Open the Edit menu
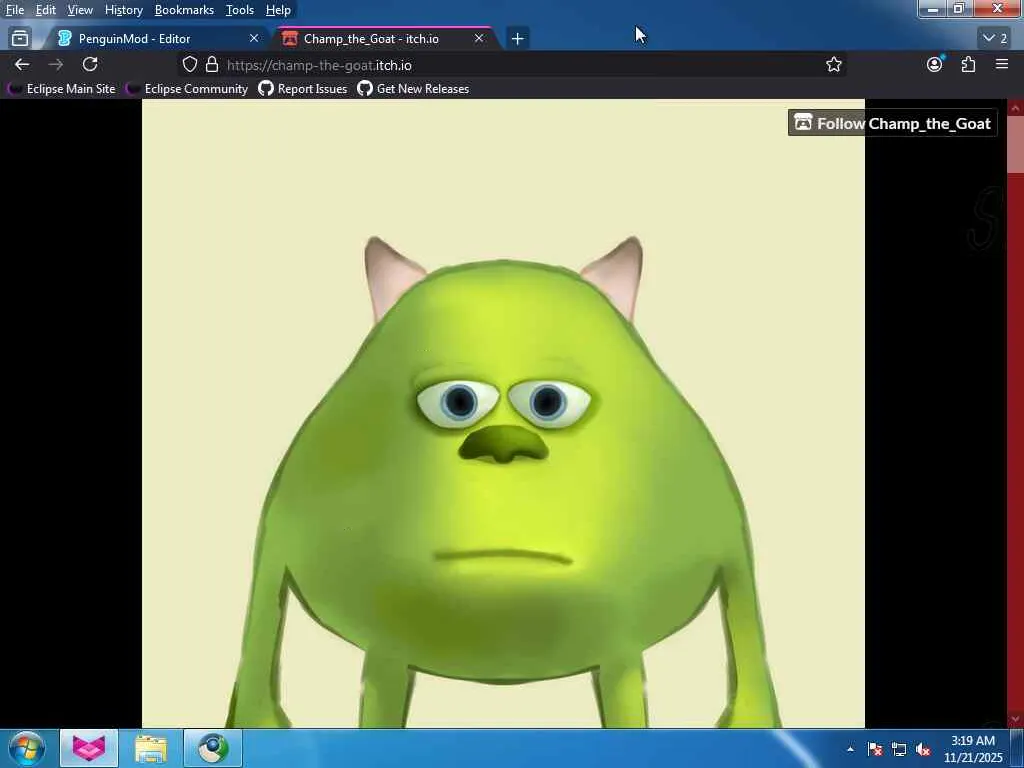The image size is (1024, 768). (45, 10)
